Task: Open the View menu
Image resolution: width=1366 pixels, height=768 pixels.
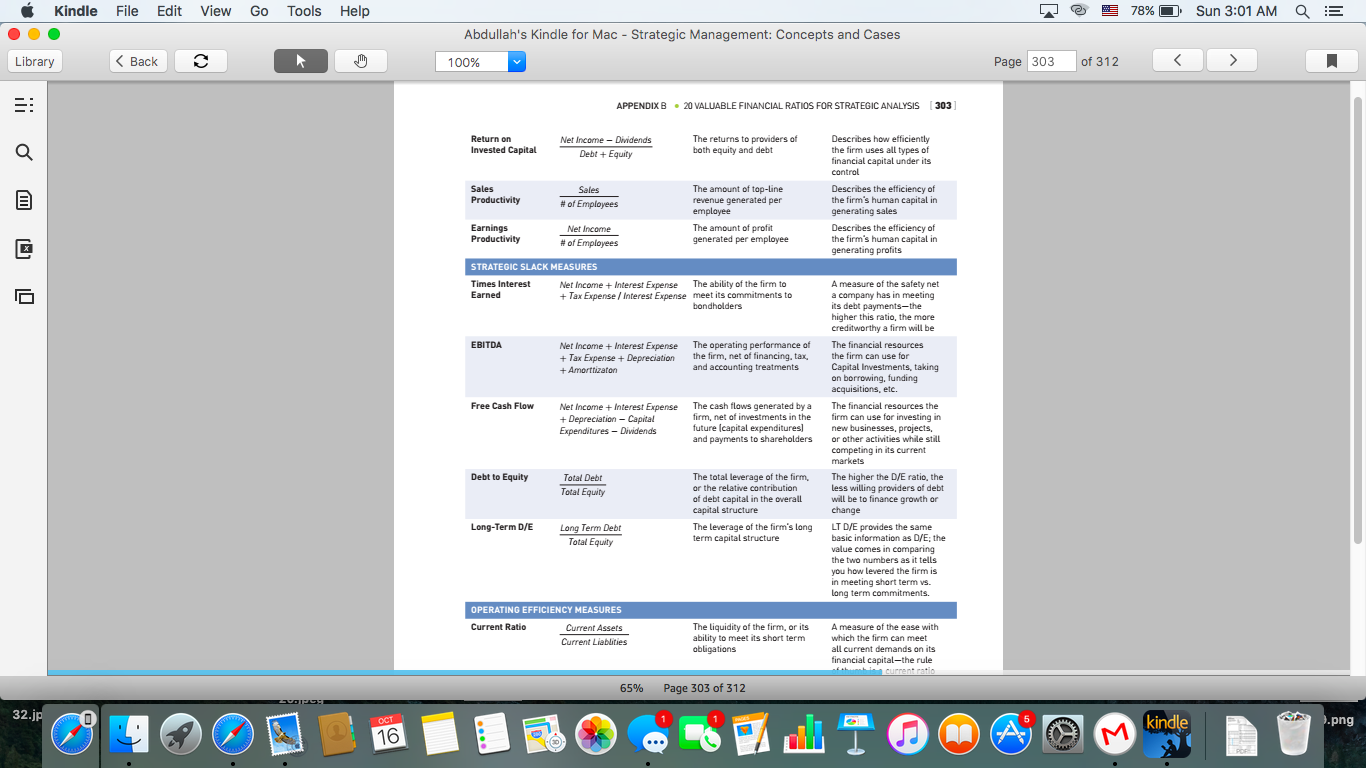Action: (215, 11)
